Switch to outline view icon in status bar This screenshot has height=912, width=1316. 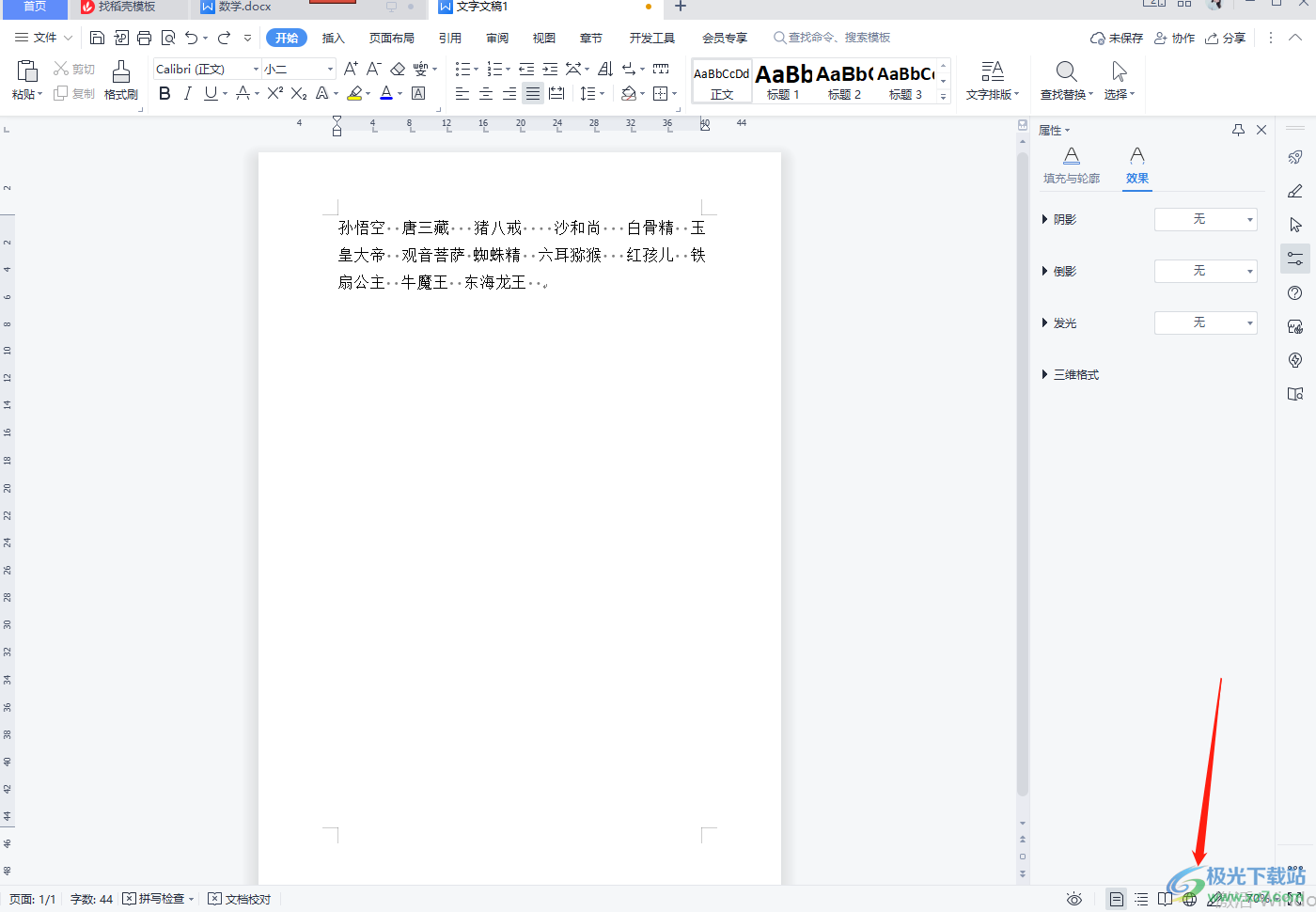pos(1141,899)
